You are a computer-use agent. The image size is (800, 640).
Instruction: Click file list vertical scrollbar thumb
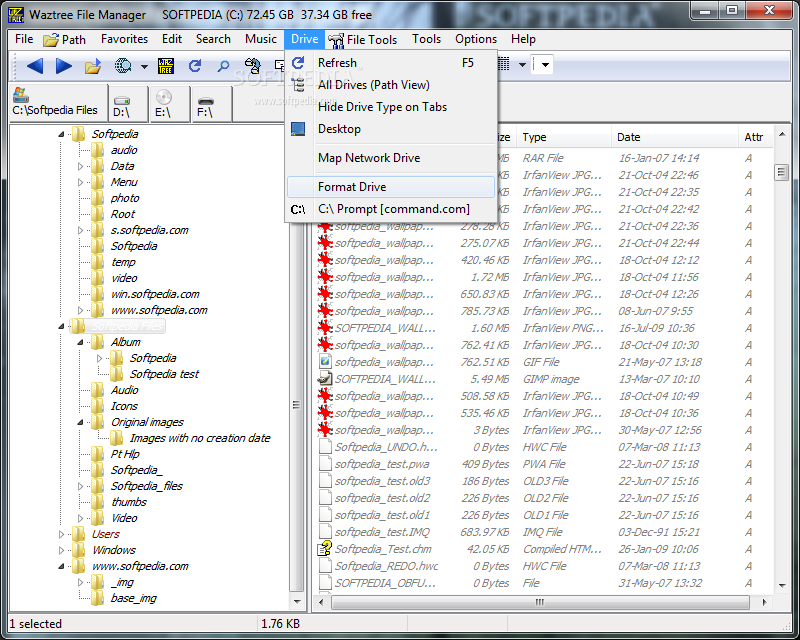pyautogui.click(x=781, y=173)
